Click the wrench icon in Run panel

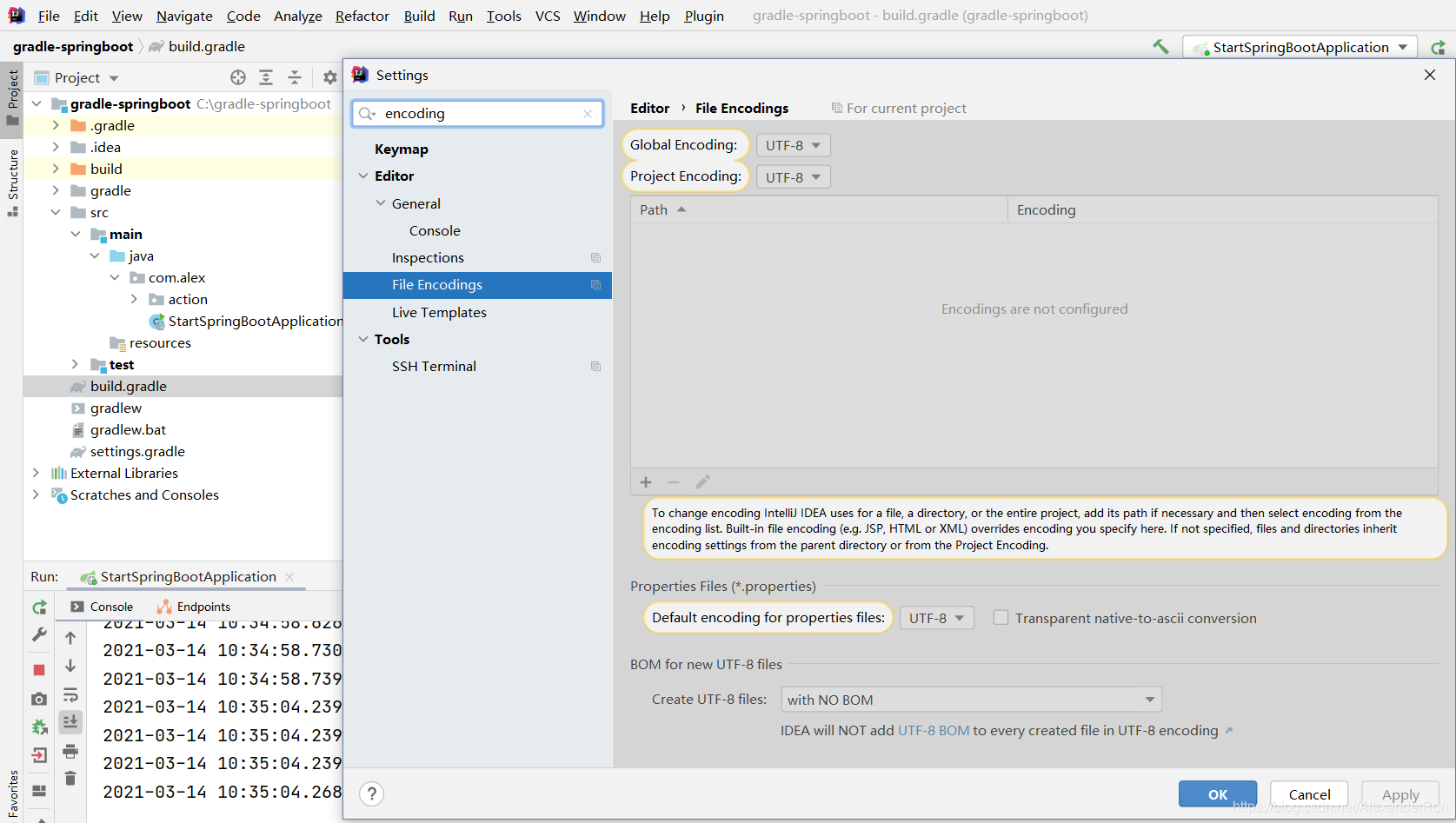pos(39,635)
